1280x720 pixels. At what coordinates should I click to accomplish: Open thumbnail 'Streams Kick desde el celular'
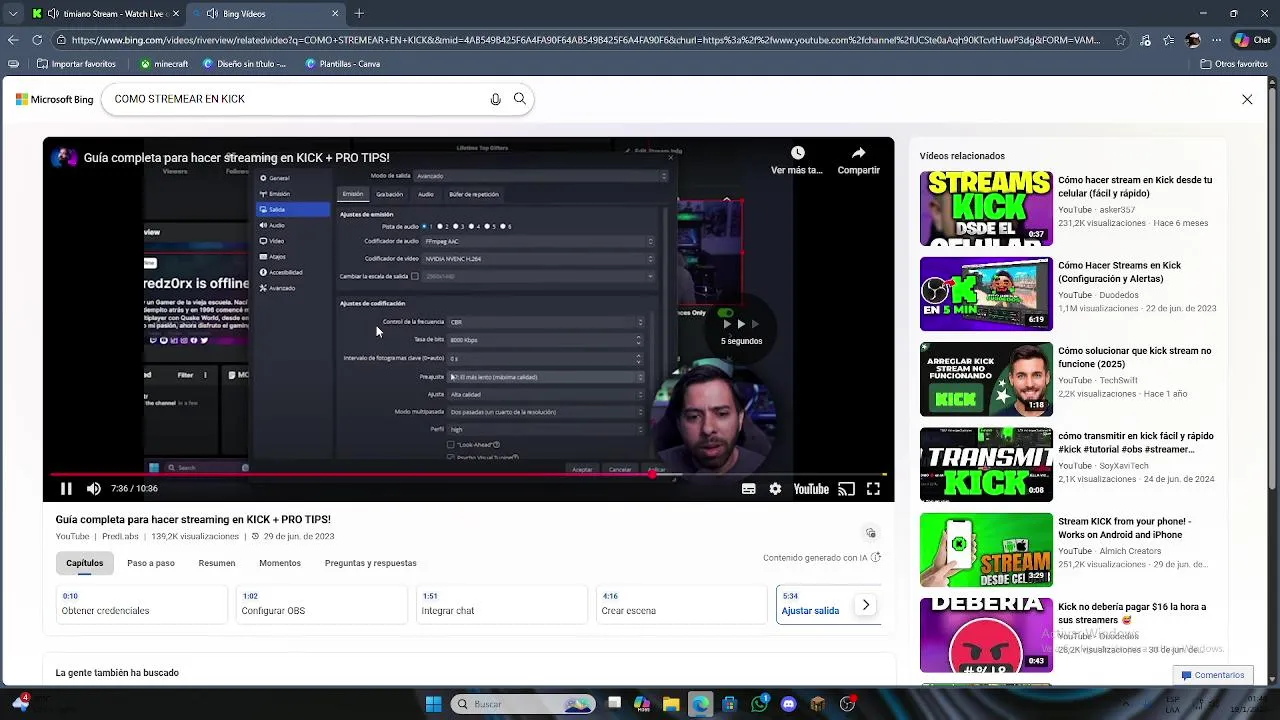point(986,208)
